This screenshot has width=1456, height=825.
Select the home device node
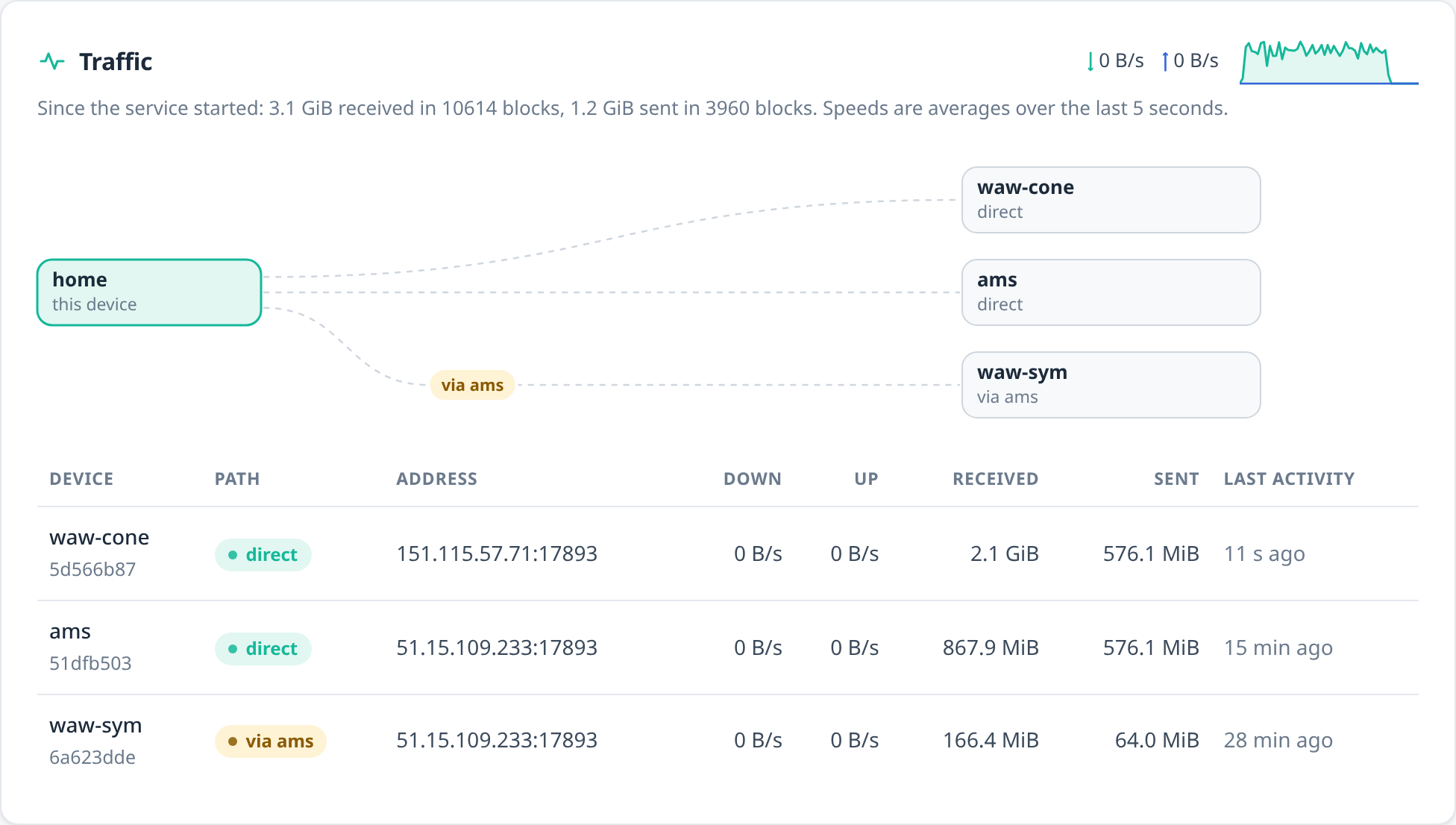(149, 292)
